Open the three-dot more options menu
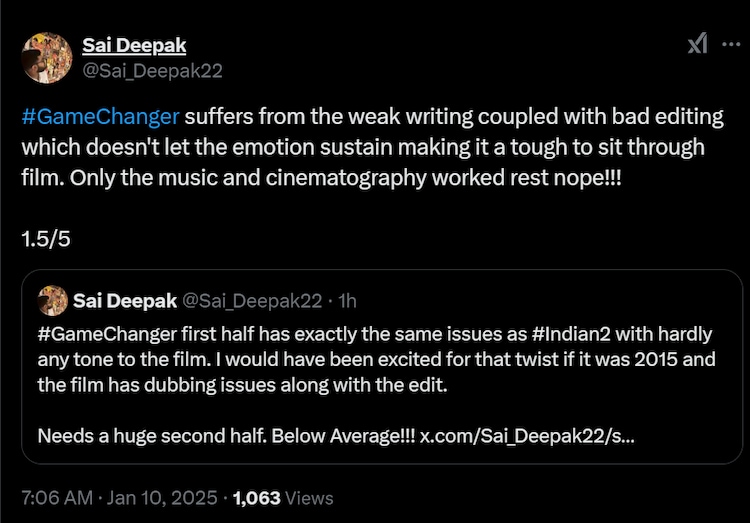Image resolution: width=750 pixels, height=523 pixels. point(730,44)
